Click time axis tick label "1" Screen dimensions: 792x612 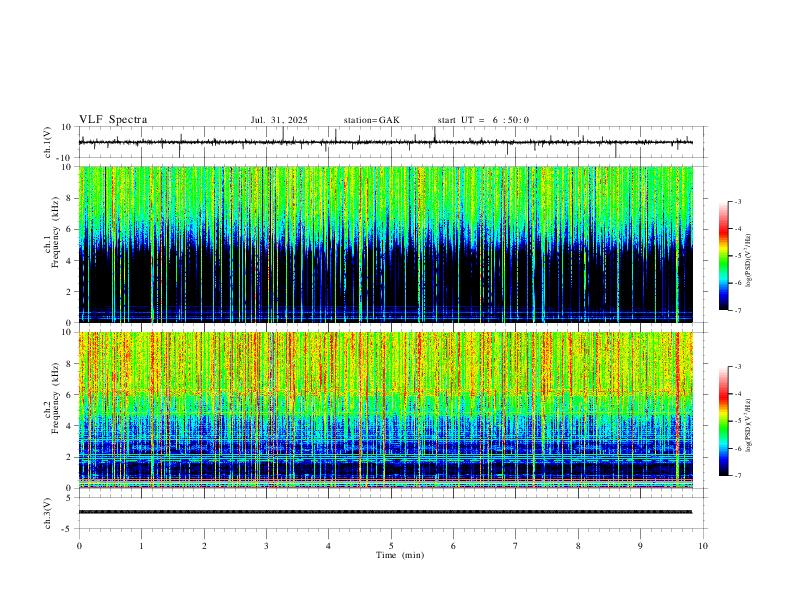click(141, 546)
